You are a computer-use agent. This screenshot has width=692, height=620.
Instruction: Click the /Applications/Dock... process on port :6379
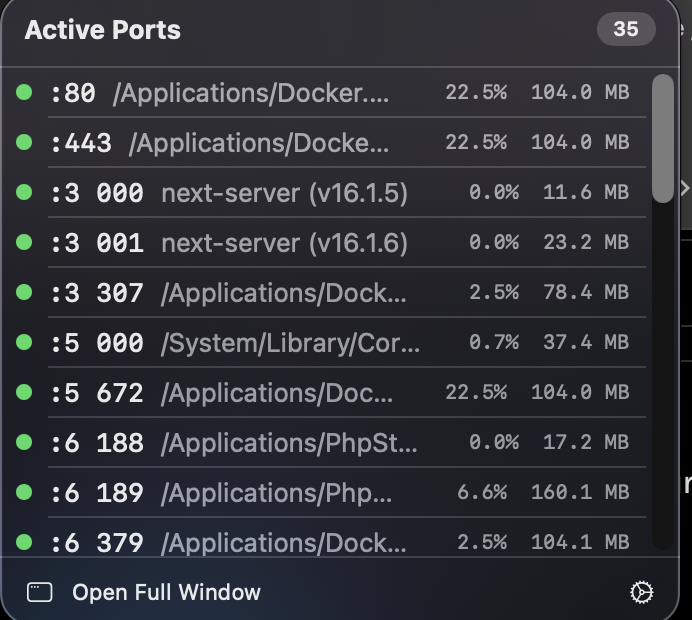click(x=283, y=542)
